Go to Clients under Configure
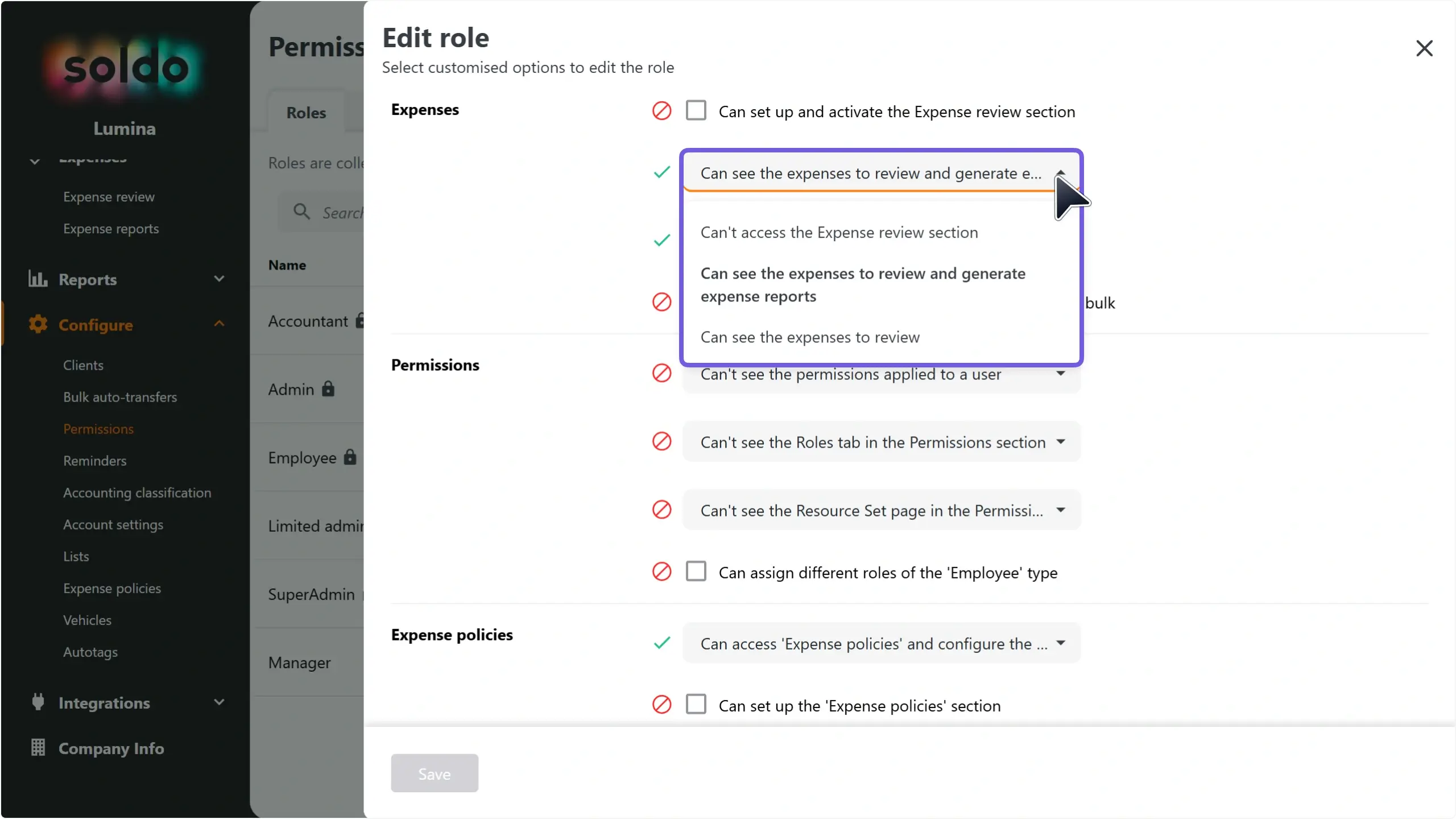 pos(83,365)
